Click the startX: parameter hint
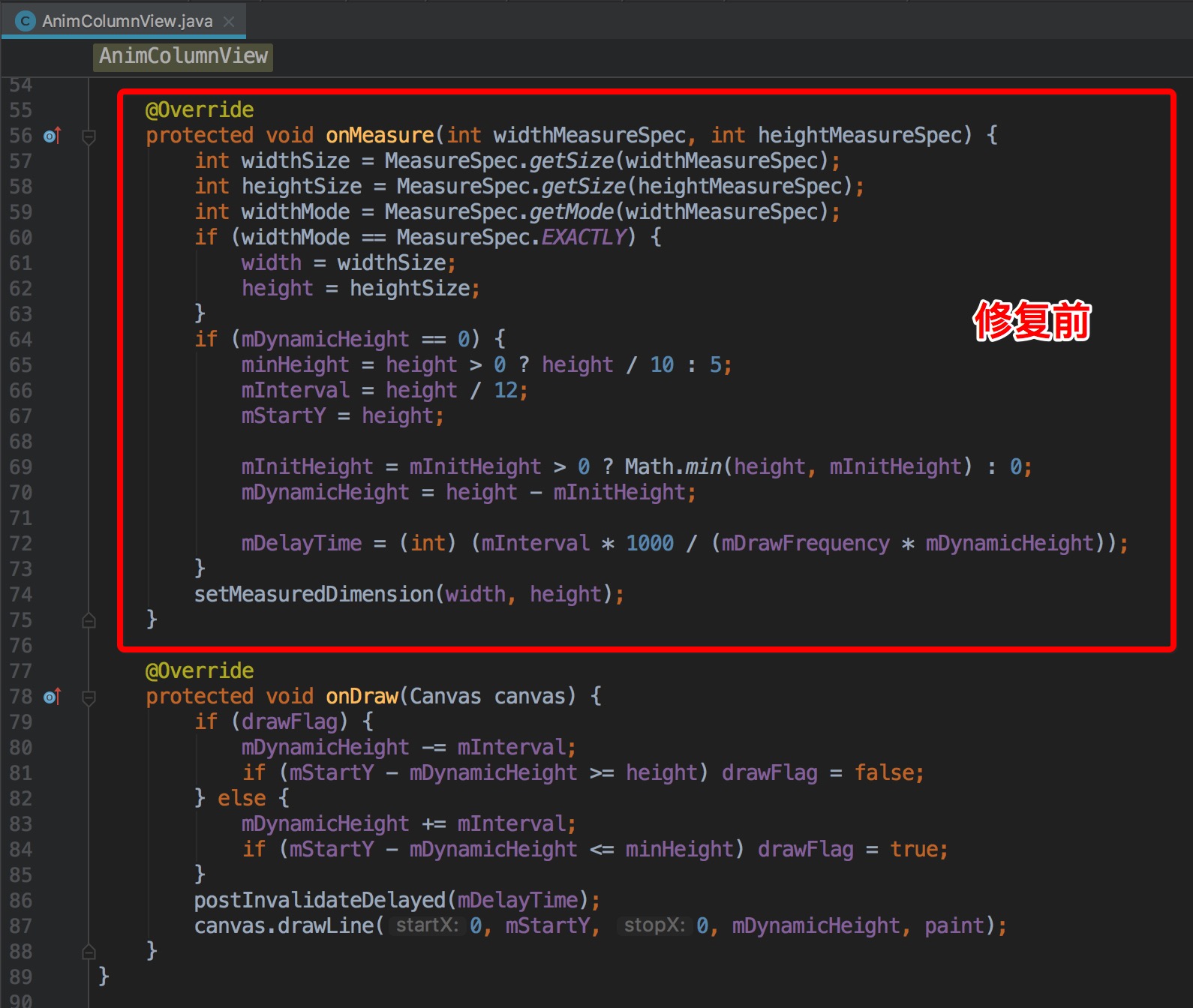The image size is (1193, 1008). point(427,925)
